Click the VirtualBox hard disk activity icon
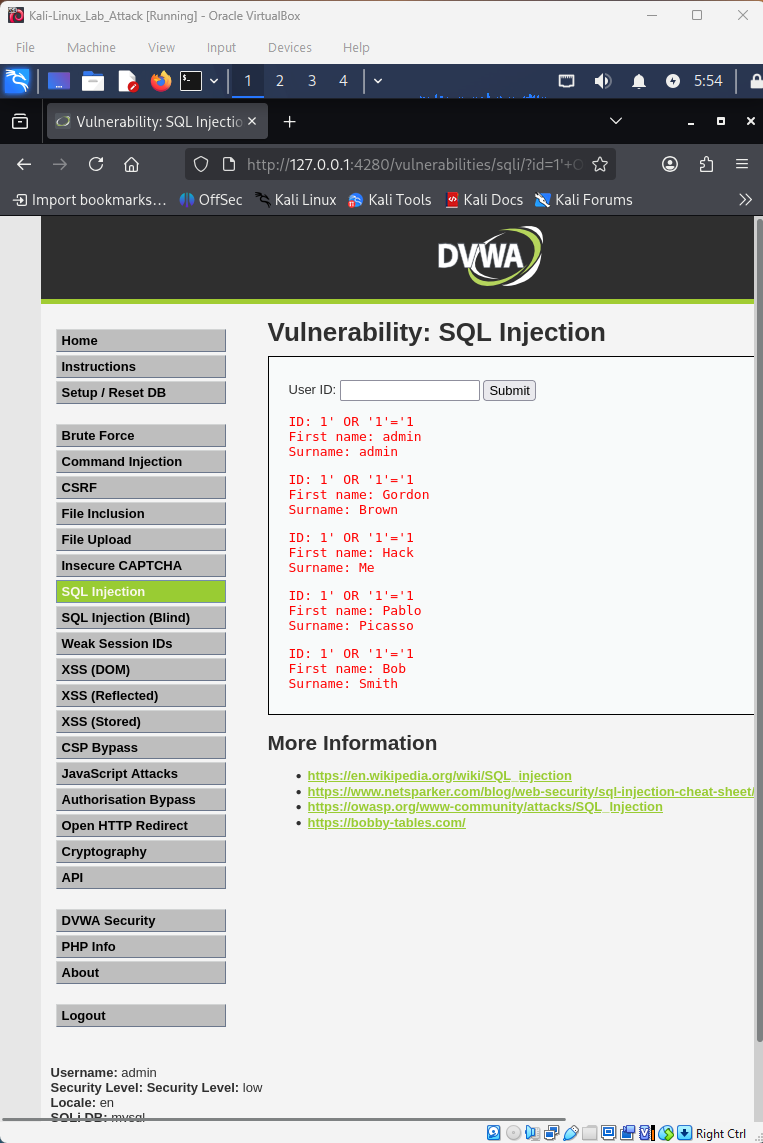The image size is (763, 1143). pyautogui.click(x=493, y=1133)
